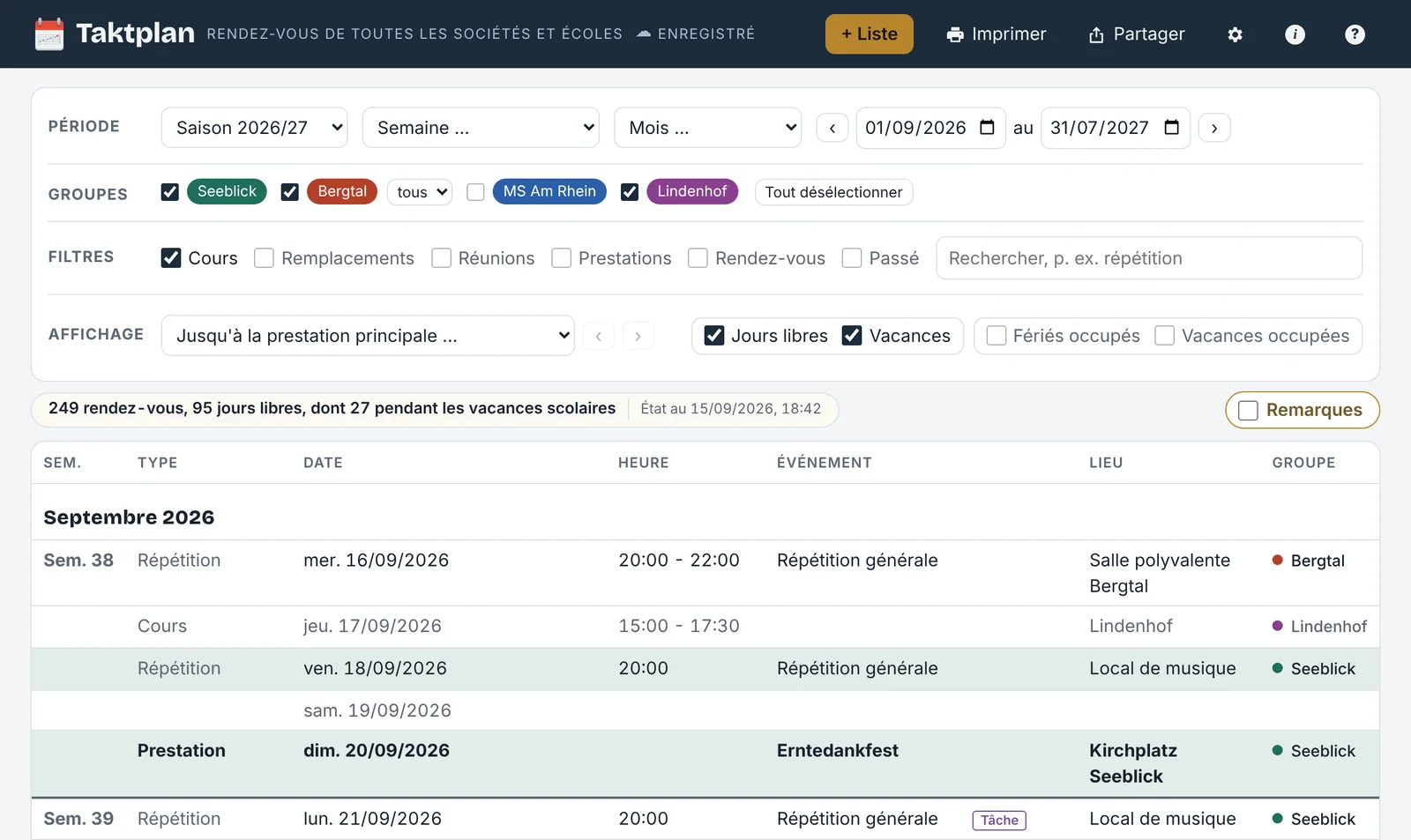Viewport: 1411px width, 840px height.
Task: Open the Saison 2026/27 dropdown
Action: pos(255,128)
